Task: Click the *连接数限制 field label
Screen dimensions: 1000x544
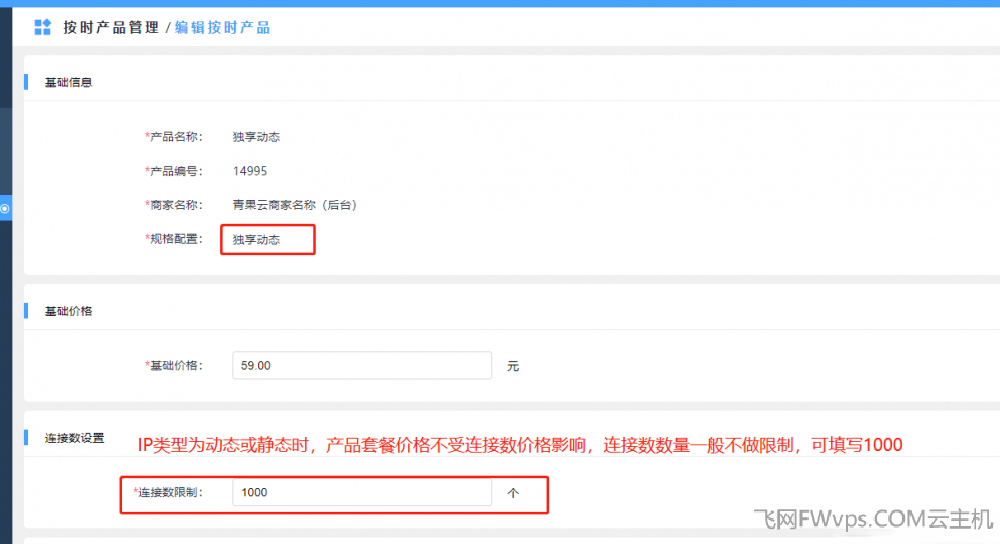Action: coord(168,492)
